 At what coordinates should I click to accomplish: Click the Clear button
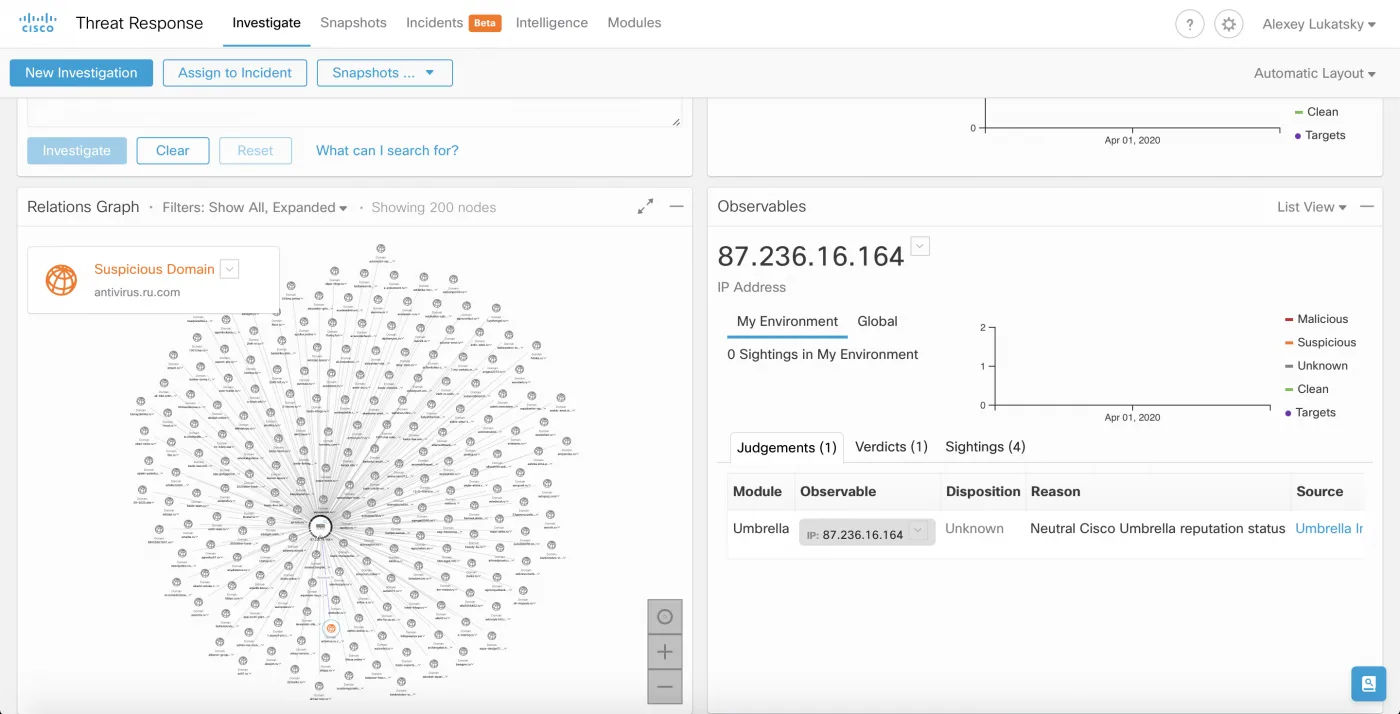coord(172,151)
